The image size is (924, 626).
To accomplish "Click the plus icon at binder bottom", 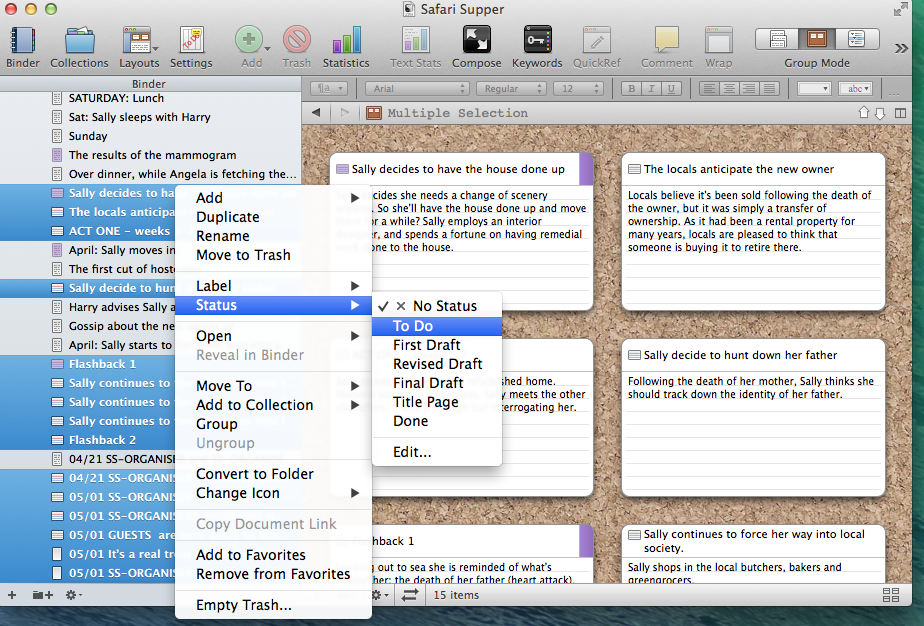I will 12,595.
